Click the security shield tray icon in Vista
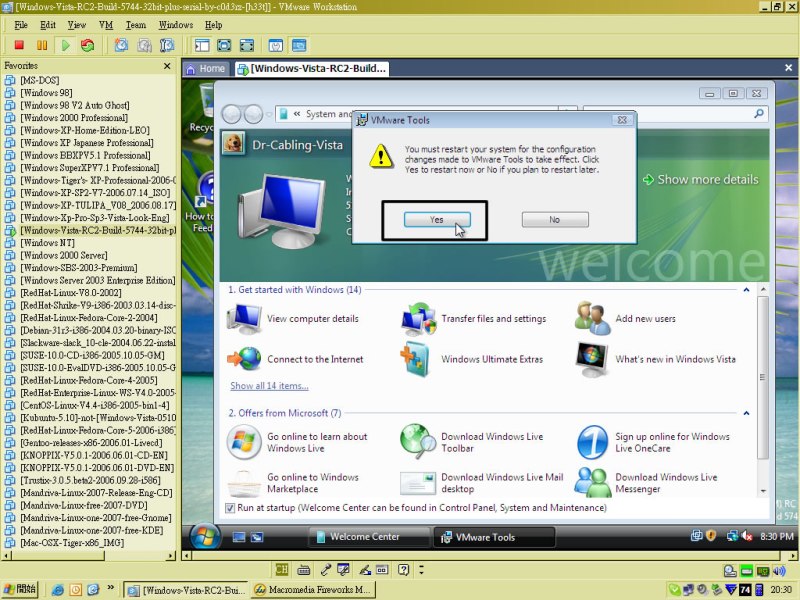Viewport: 800px width, 600px height. [711, 536]
